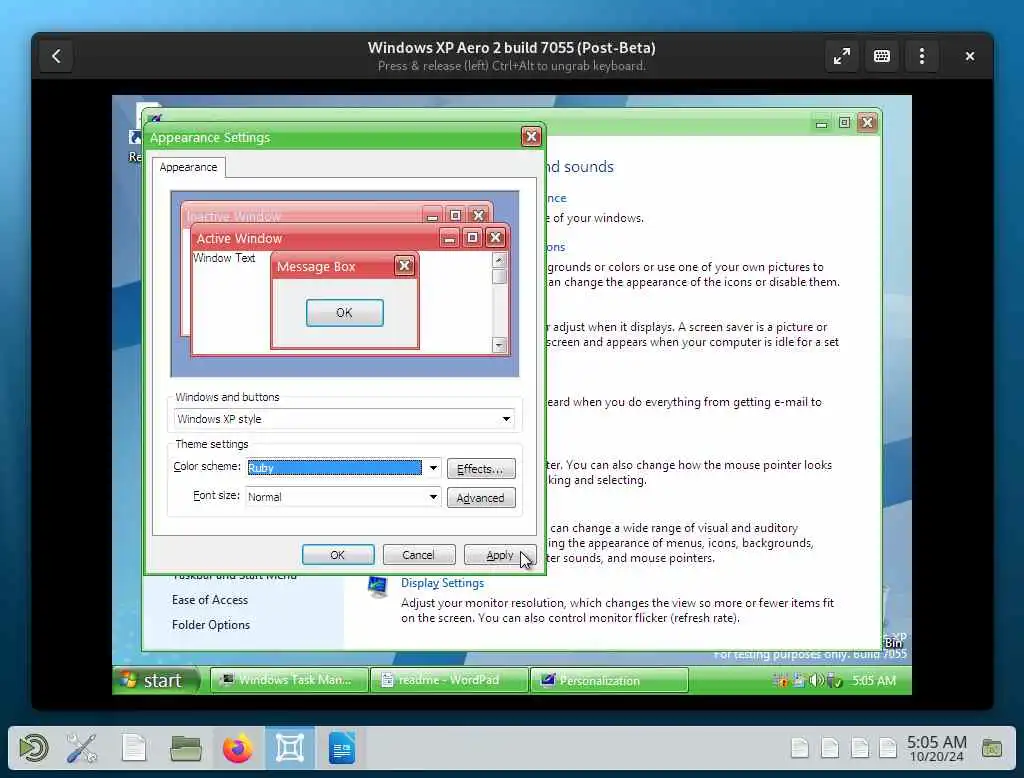Click the XP tray safely remove hardware icon
Image resolution: width=1024 pixels, height=778 pixels.
[835, 681]
